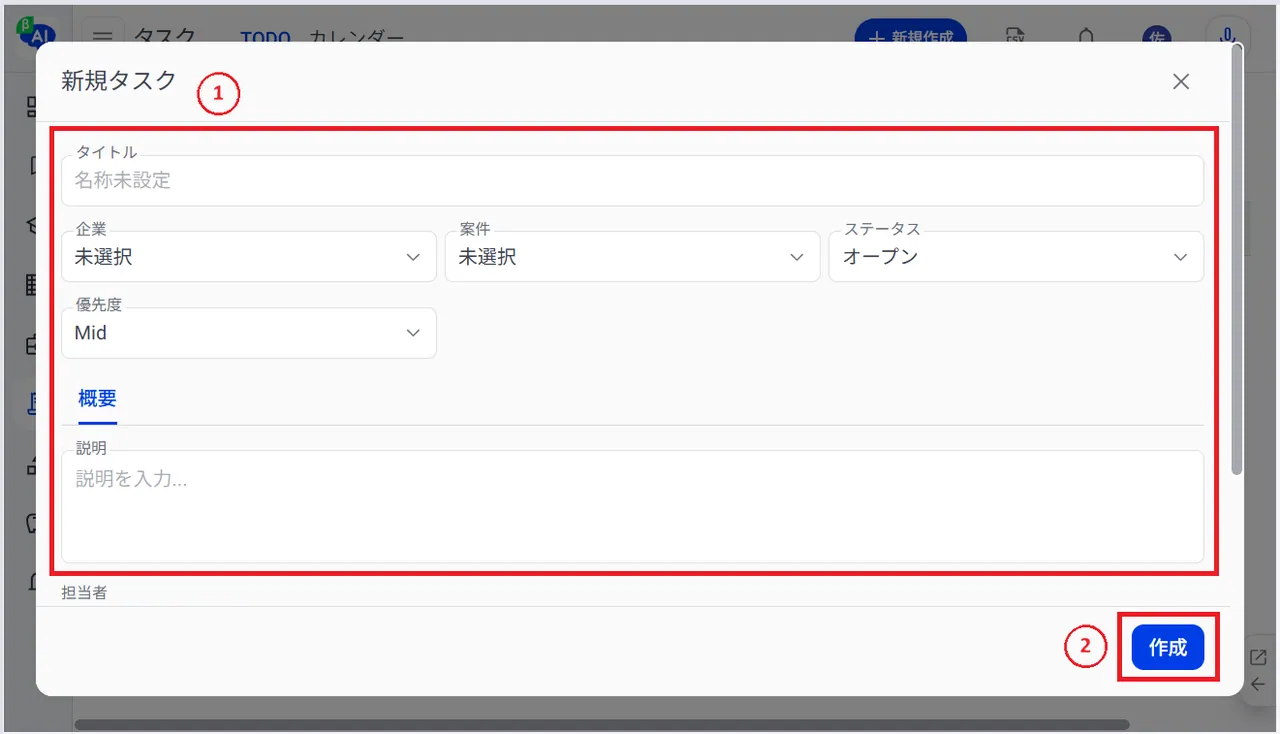
Task: Click into the 説明 text area
Action: (632, 506)
